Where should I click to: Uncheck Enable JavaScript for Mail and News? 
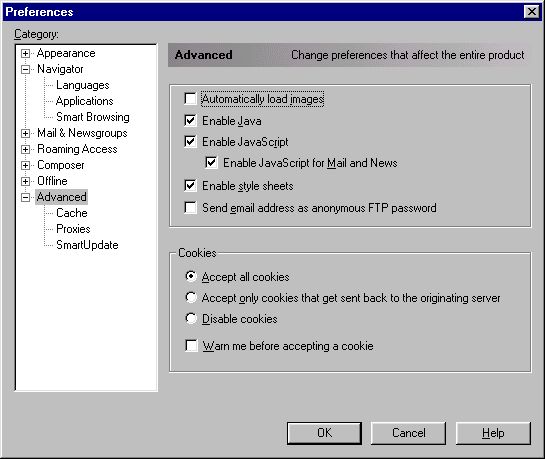pos(211,163)
